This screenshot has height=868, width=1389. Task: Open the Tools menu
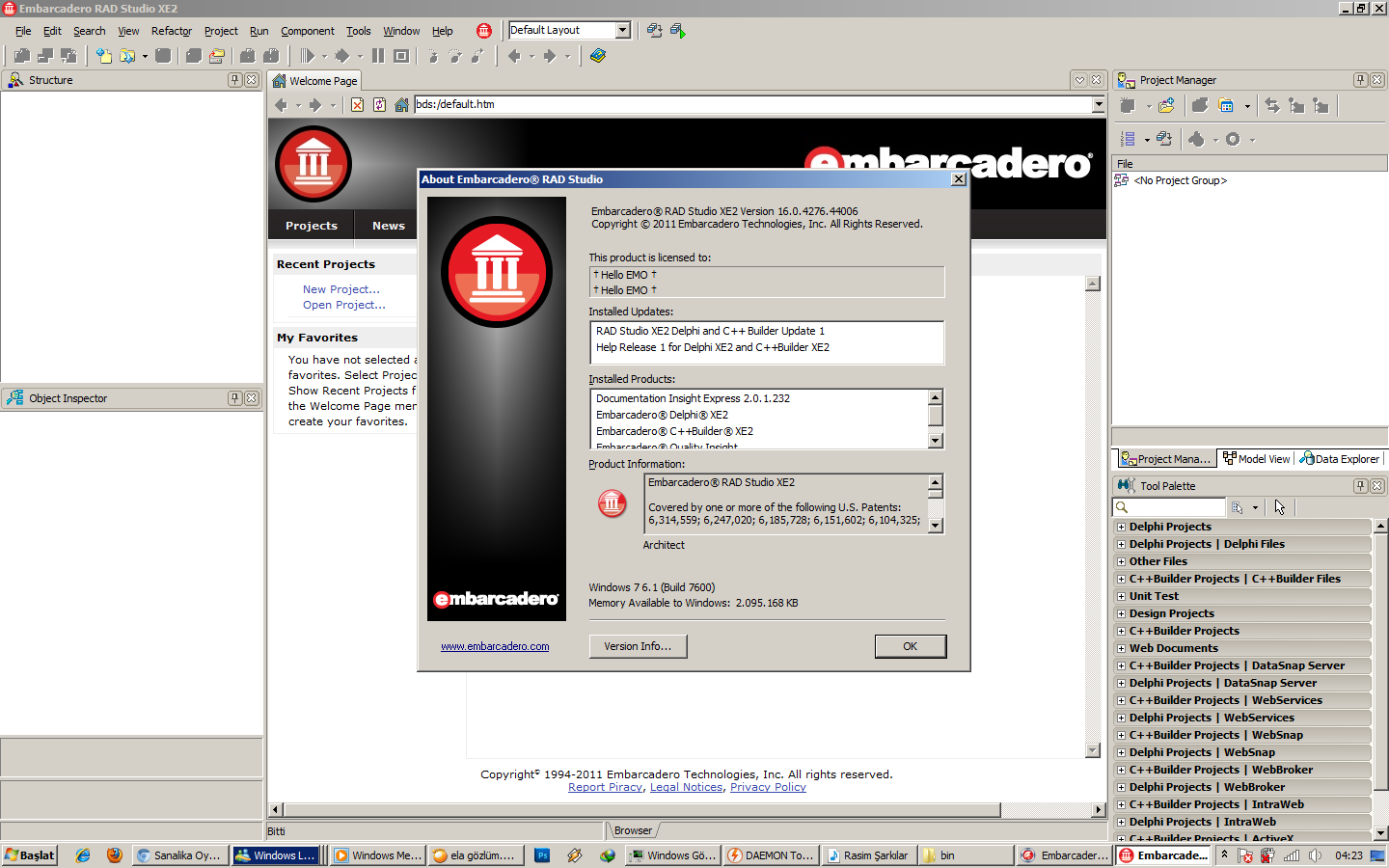click(x=359, y=31)
